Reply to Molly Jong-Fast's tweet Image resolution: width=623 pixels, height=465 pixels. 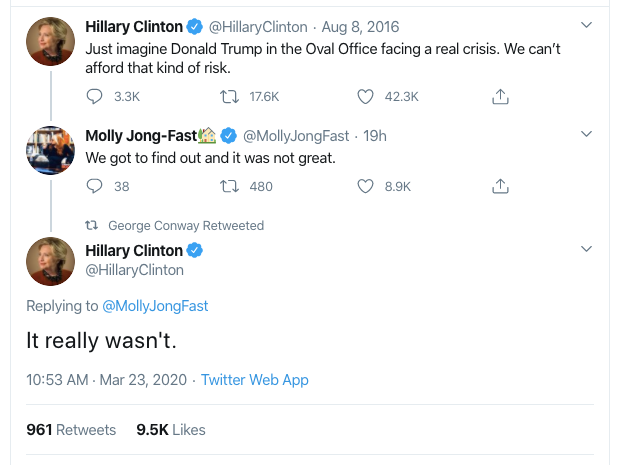95,186
